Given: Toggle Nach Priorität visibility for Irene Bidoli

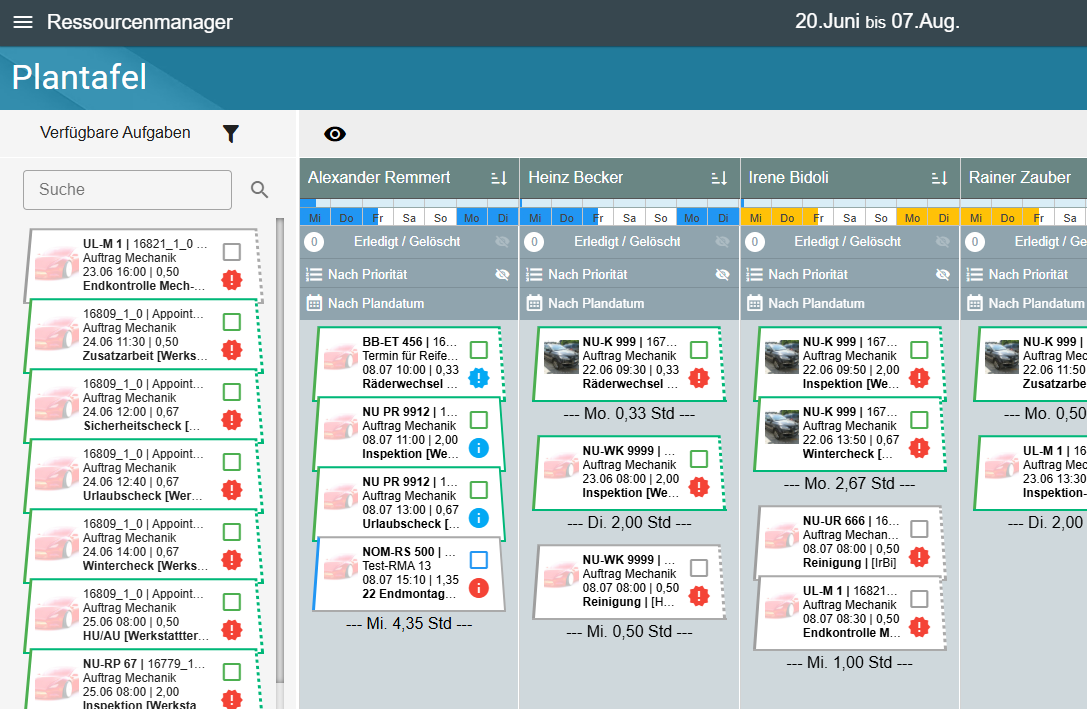Looking at the screenshot, I should click(x=942, y=274).
